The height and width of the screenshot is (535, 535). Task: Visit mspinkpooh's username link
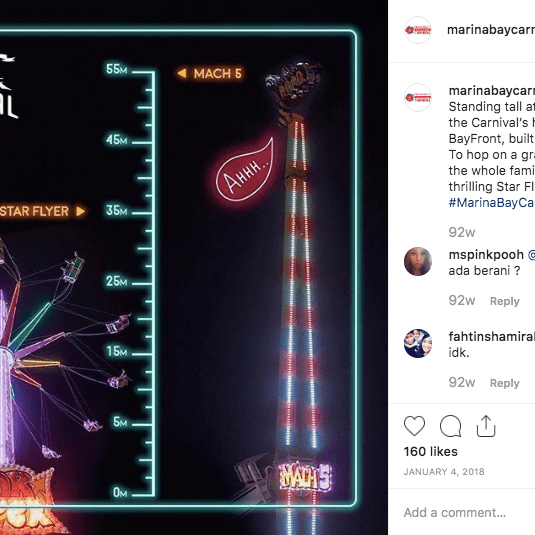pos(486,255)
